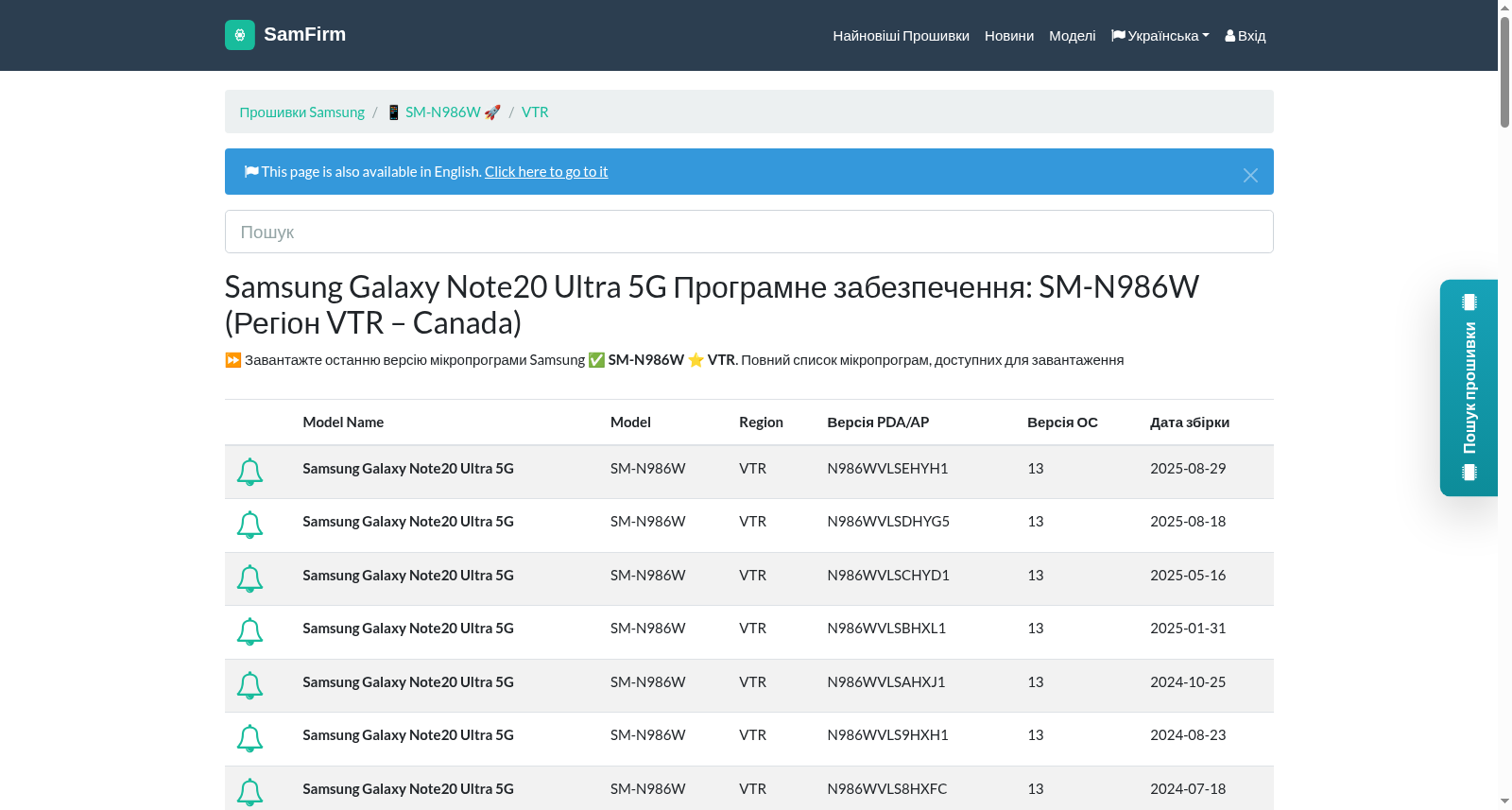Select firmware version N986WVLS8HXFC
Viewport: 1512px width, 810px height.
(886, 789)
